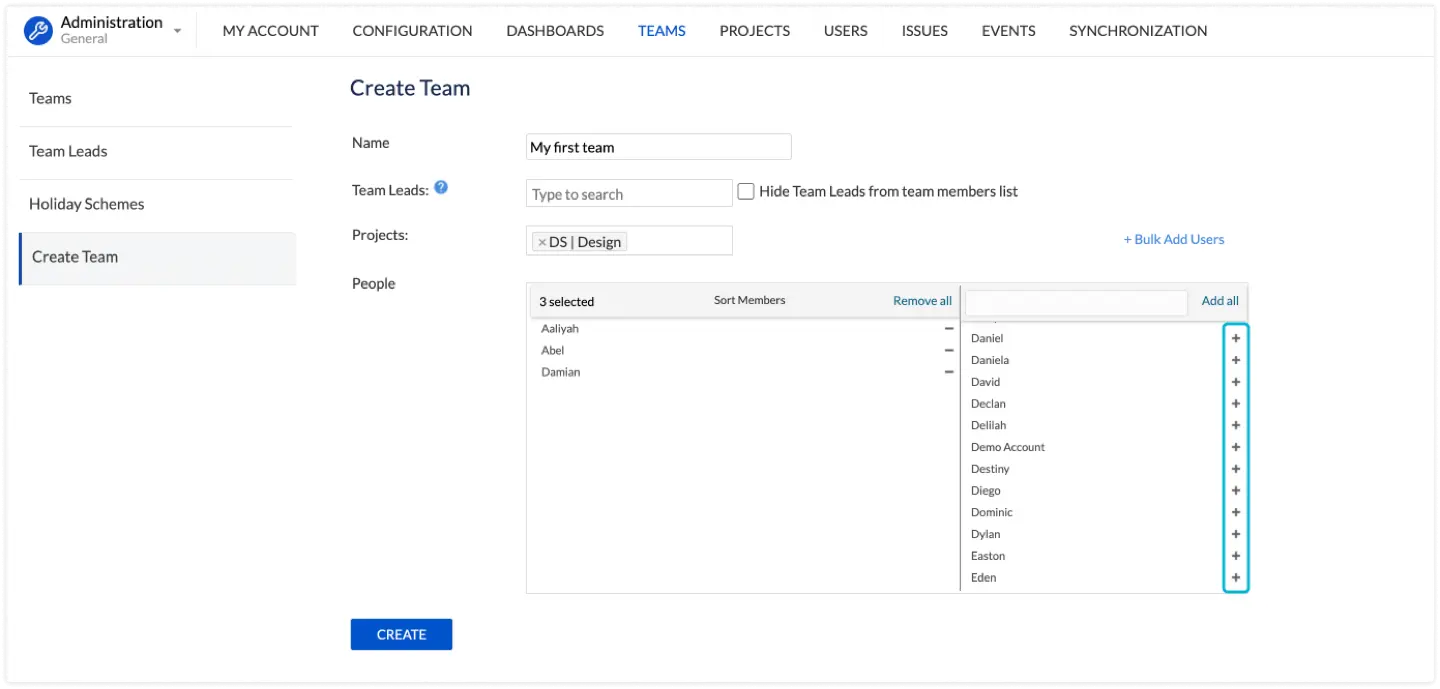Click the people search filter field

pyautogui.click(x=1076, y=302)
